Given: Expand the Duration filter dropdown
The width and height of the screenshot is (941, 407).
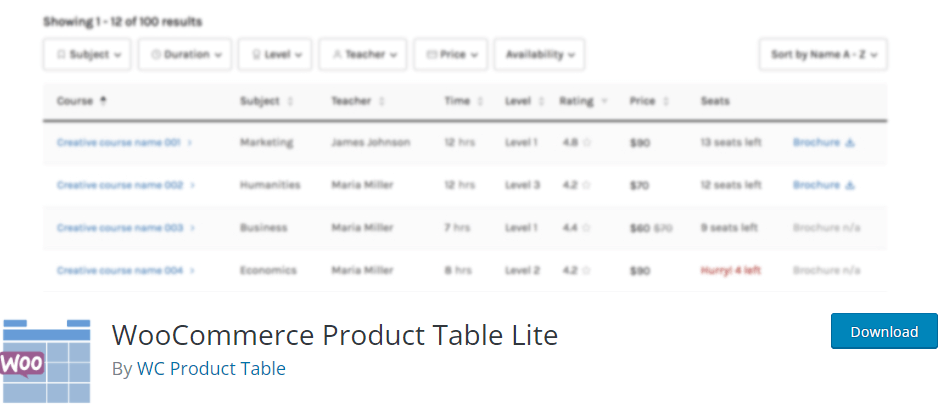Looking at the screenshot, I should 185,55.
